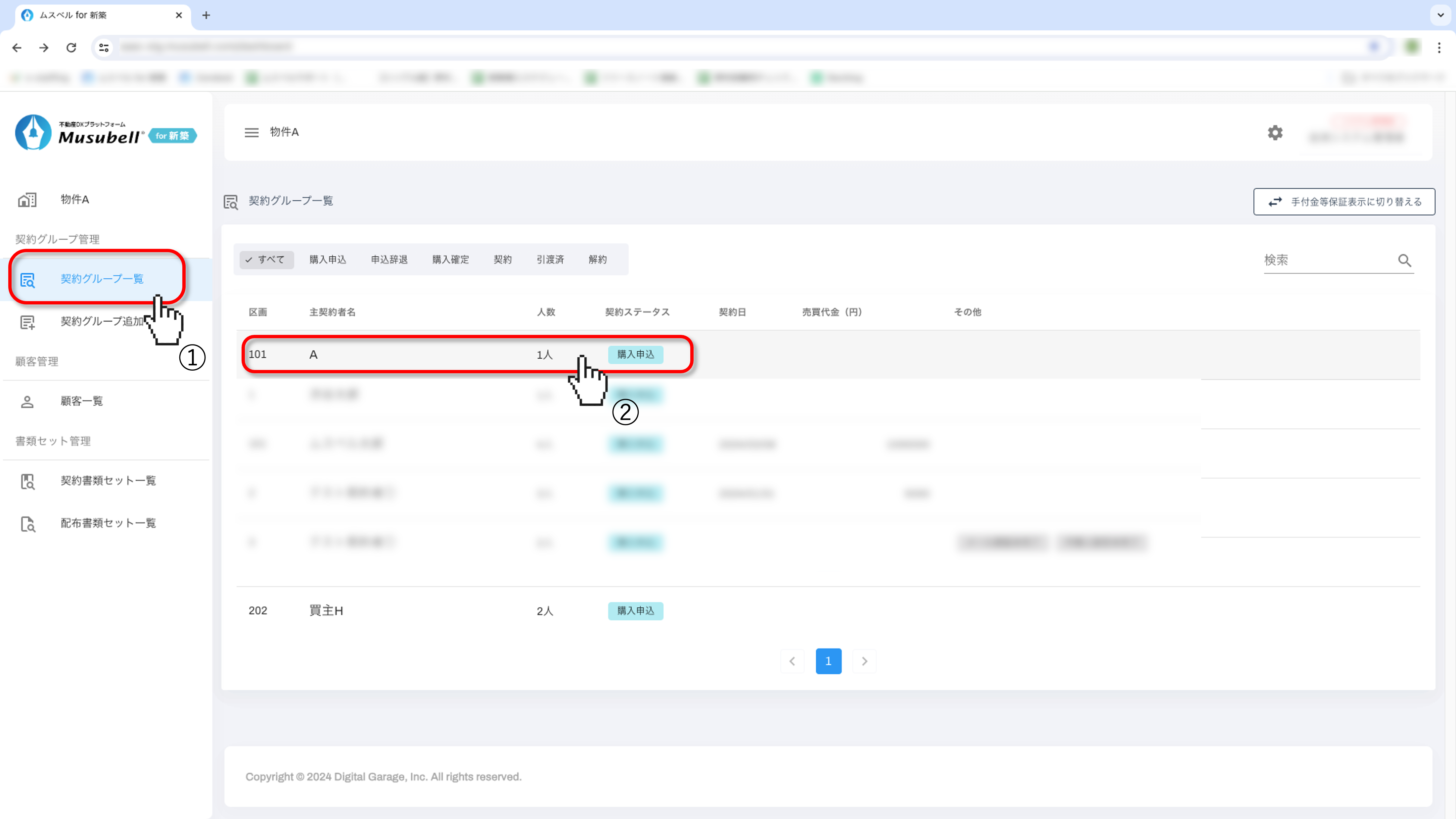This screenshot has width=1456, height=819.
Task: Click the magnifier icon in 検索 field
Action: coord(1405,260)
